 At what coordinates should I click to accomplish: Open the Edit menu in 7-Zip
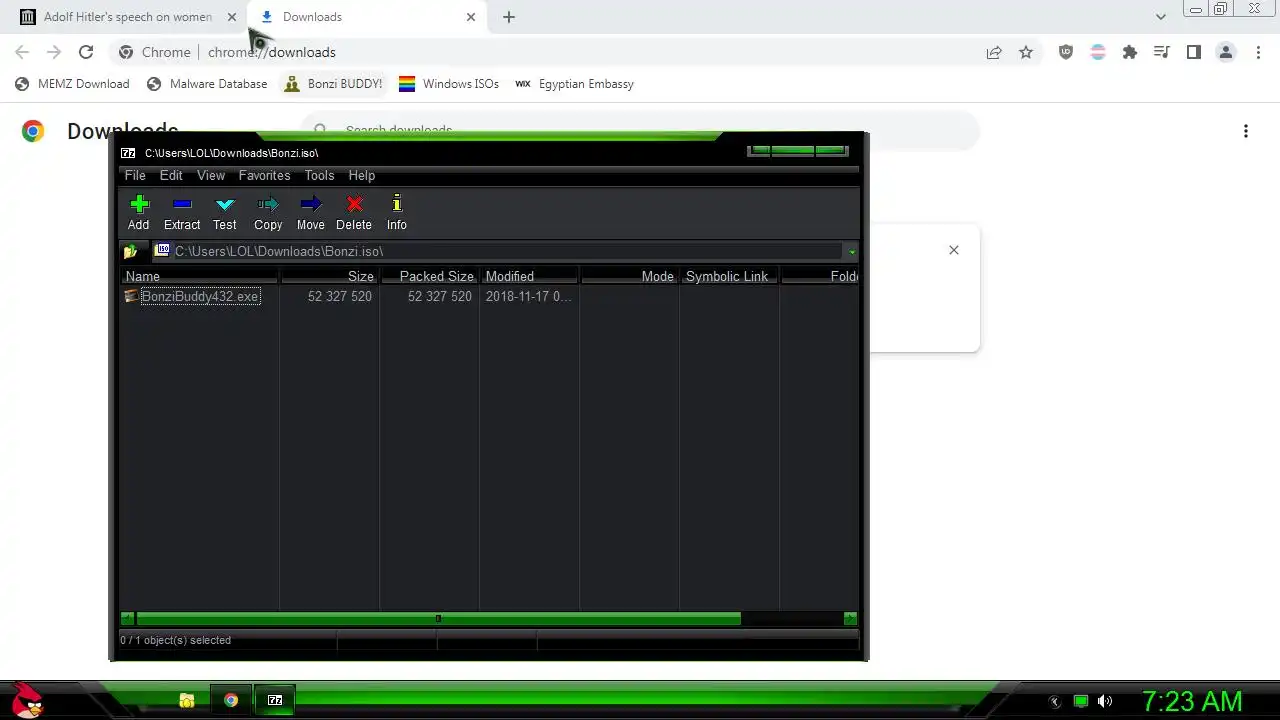pyautogui.click(x=171, y=176)
